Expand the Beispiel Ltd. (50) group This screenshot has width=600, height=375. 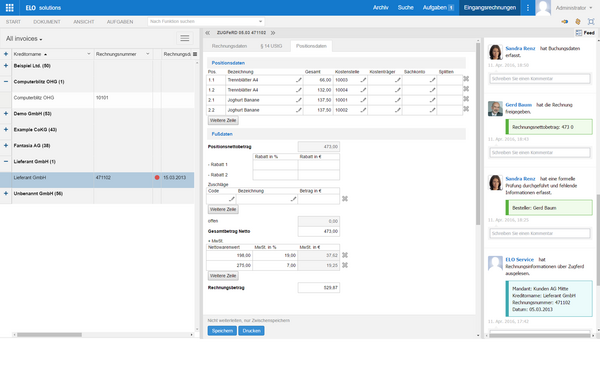6,66
